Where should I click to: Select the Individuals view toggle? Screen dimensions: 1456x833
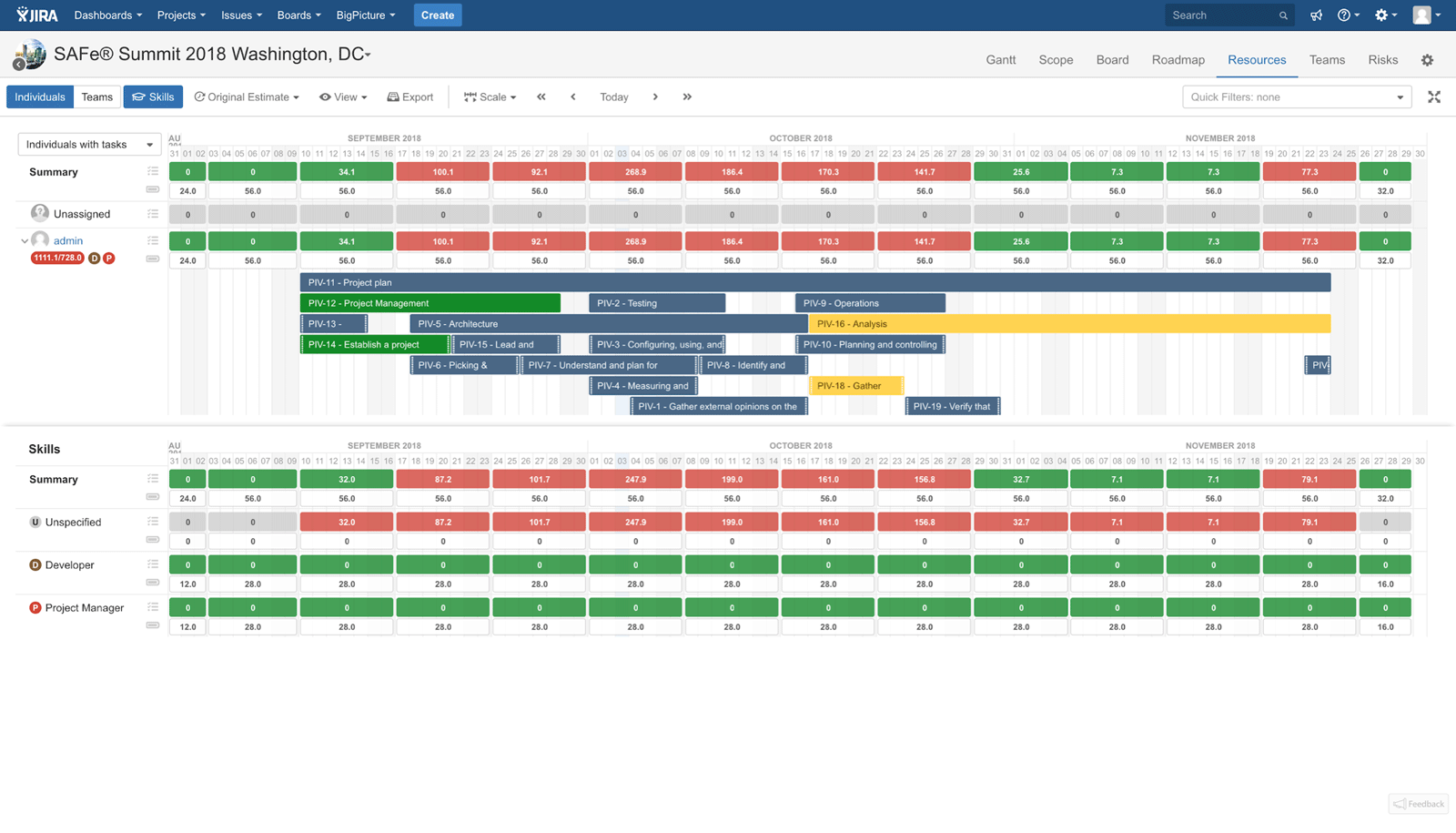[x=40, y=97]
